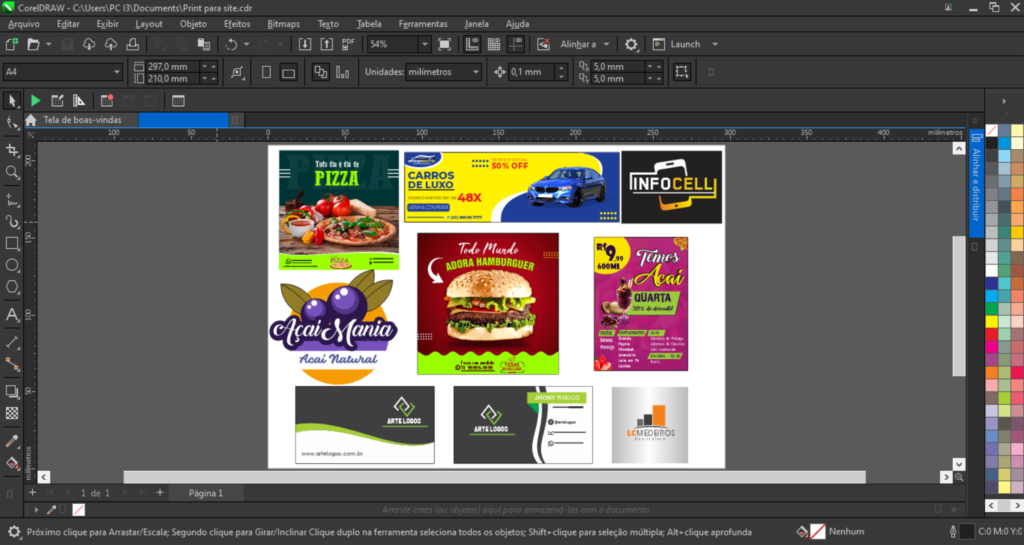Select the Ellipse tool
This screenshot has width=1024, height=545.
tap(13, 265)
